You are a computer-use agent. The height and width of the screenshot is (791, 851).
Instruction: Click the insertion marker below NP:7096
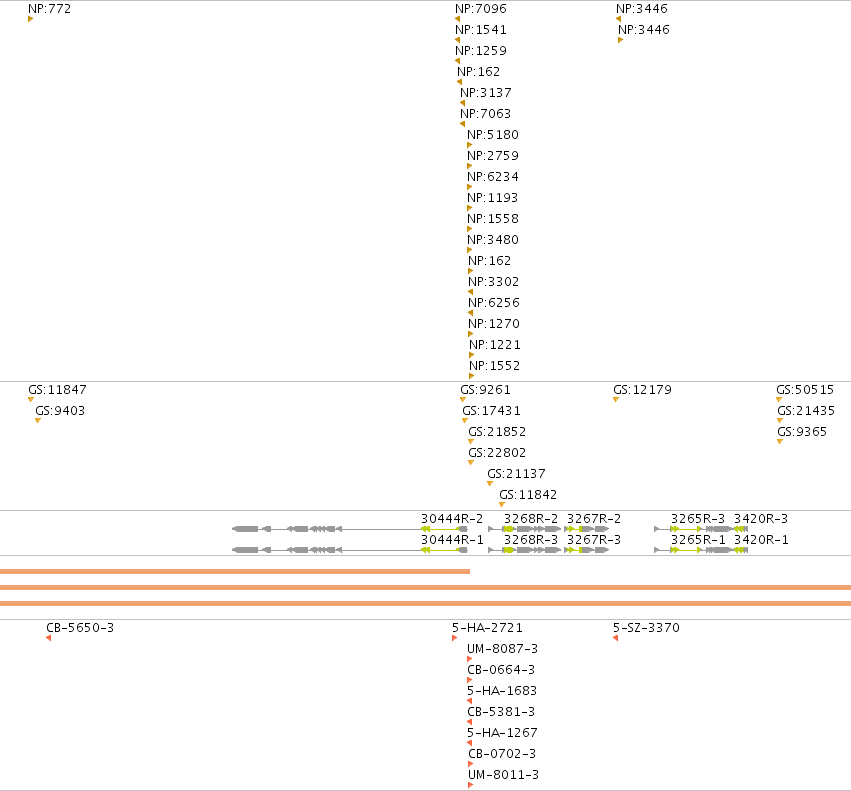[x=458, y=19]
